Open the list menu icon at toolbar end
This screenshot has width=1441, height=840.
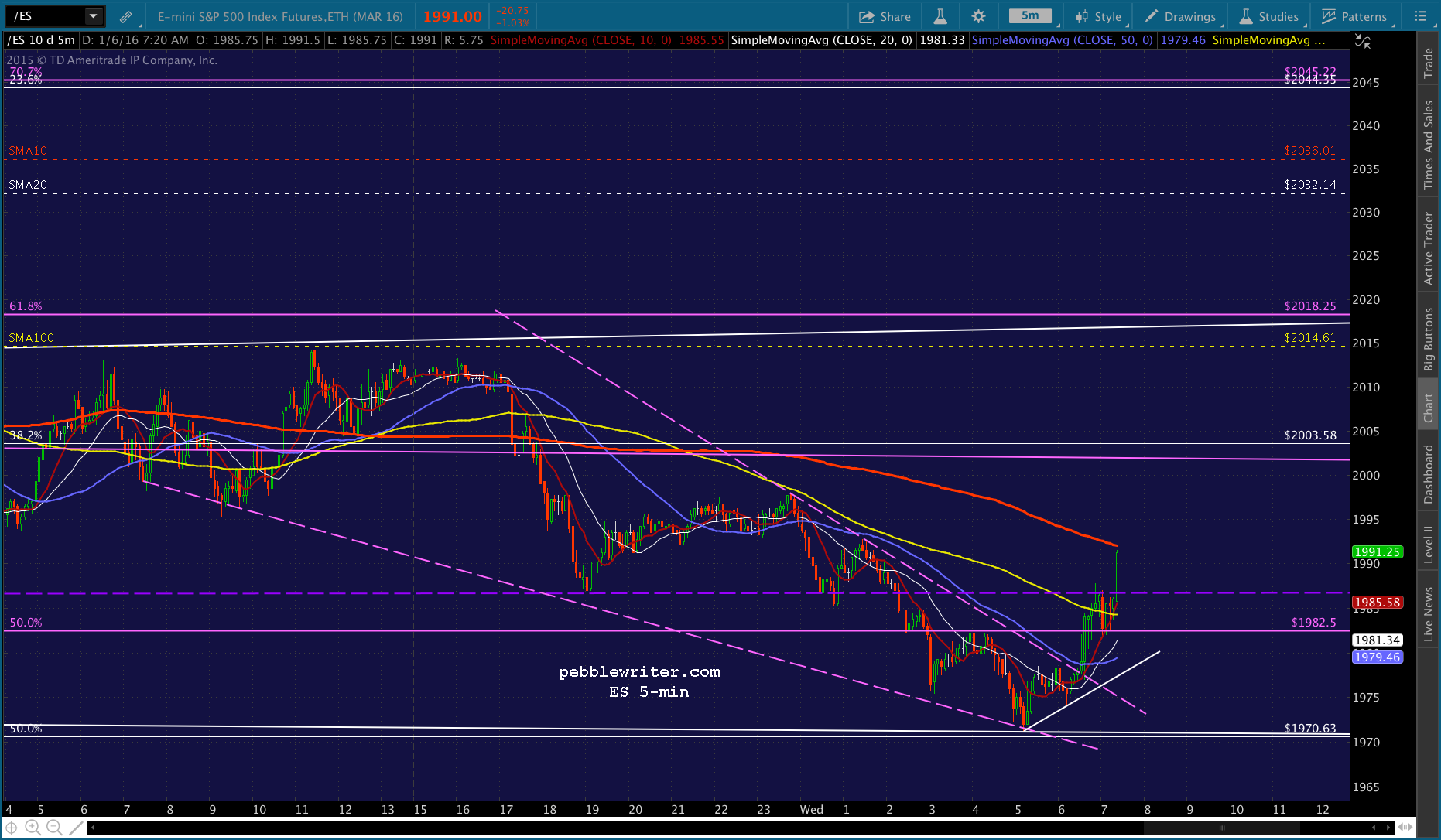[1420, 16]
